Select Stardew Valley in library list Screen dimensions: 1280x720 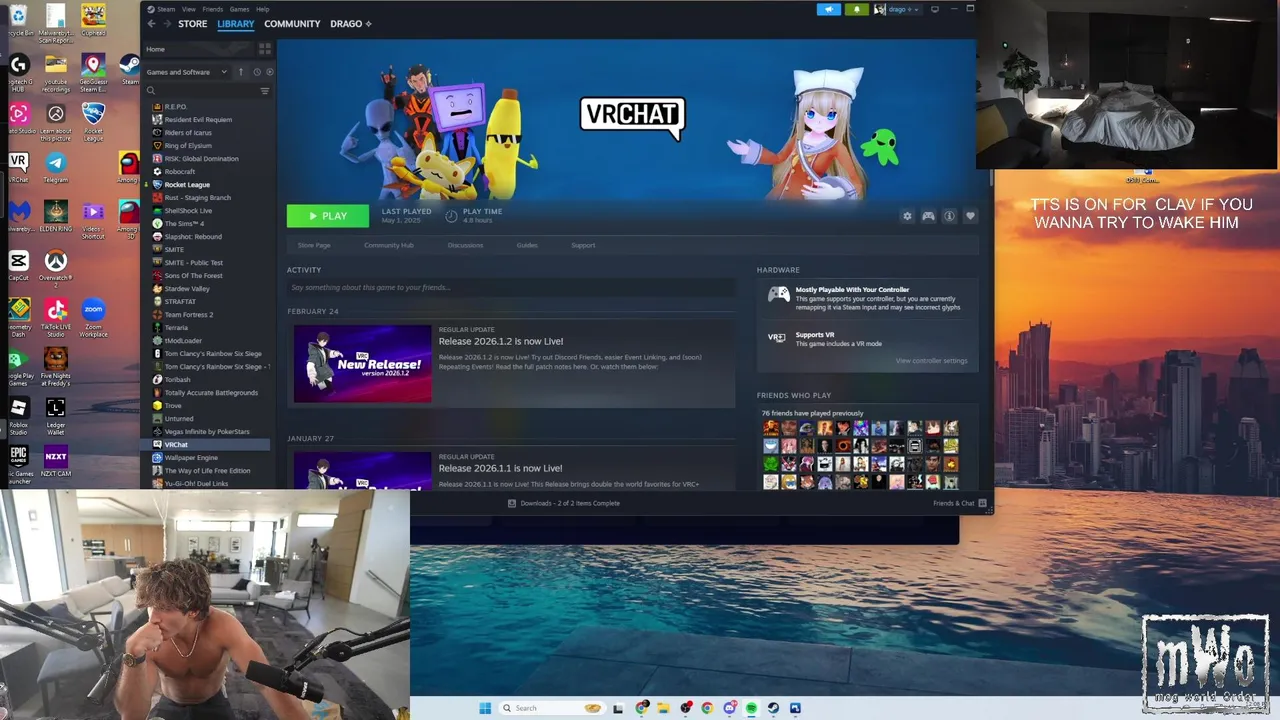click(187, 289)
